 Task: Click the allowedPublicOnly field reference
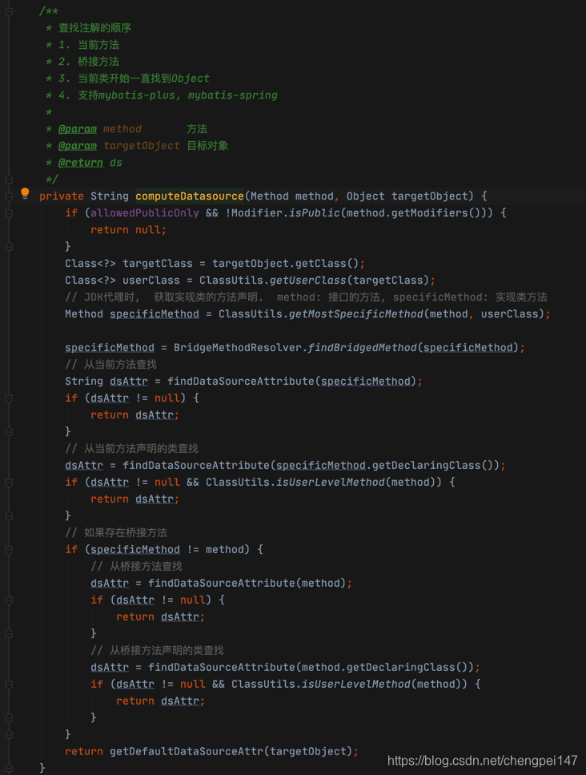tap(145, 213)
